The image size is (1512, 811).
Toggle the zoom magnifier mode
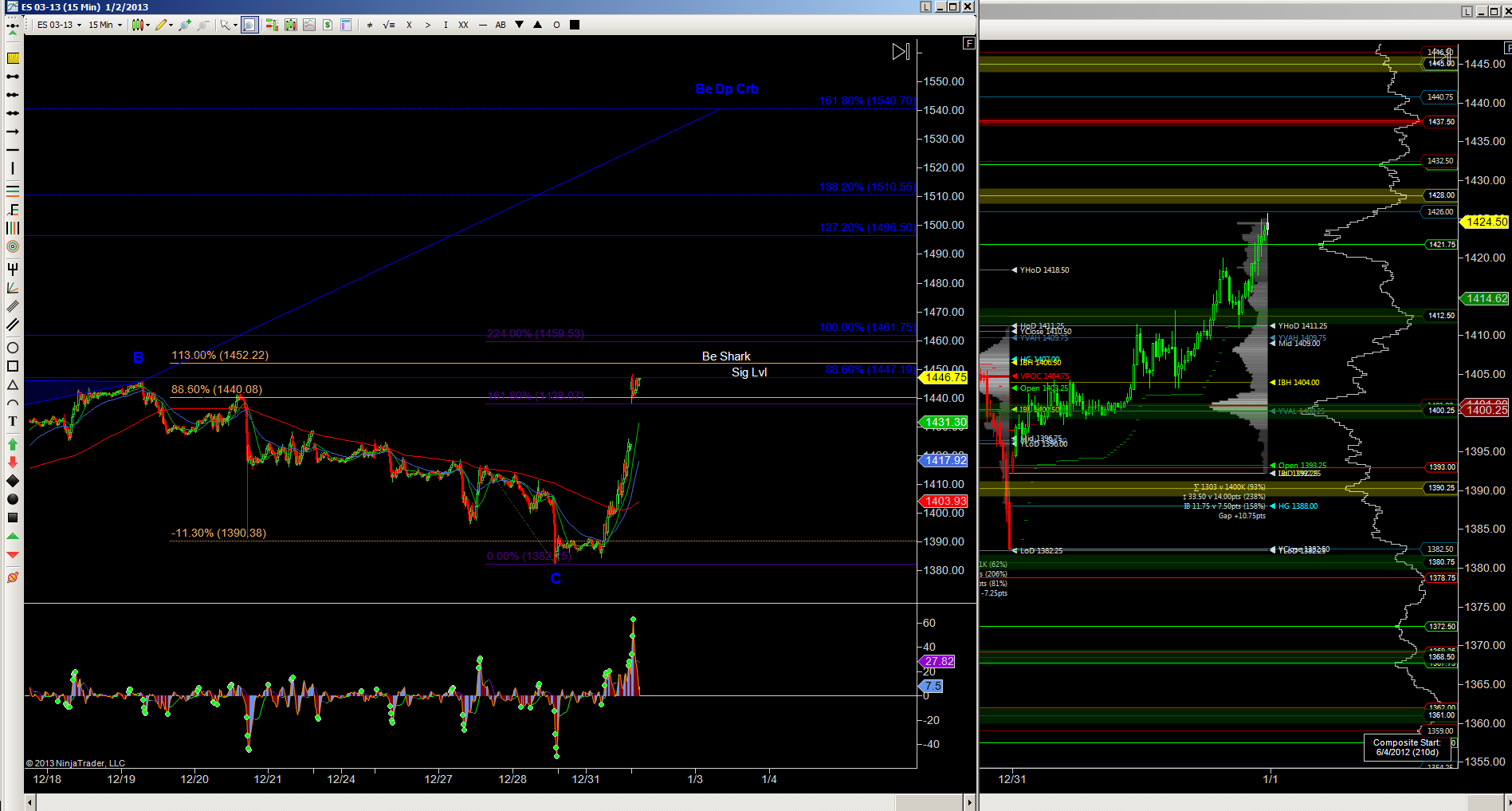pyautogui.click(x=249, y=25)
